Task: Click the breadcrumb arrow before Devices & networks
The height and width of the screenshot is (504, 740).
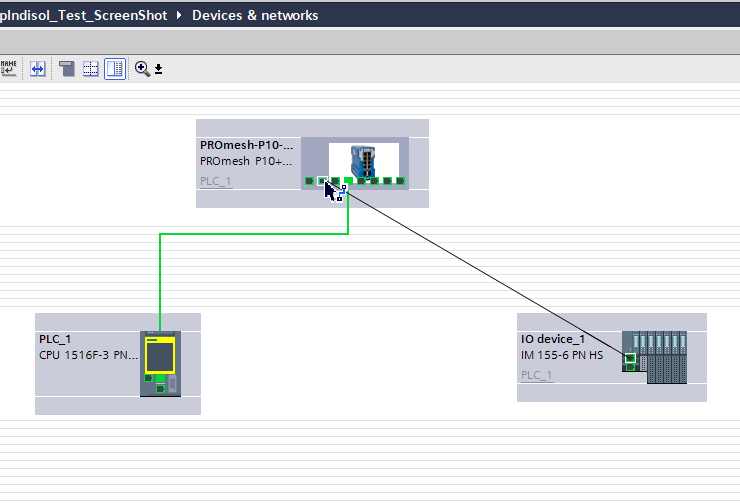Action: point(179,15)
